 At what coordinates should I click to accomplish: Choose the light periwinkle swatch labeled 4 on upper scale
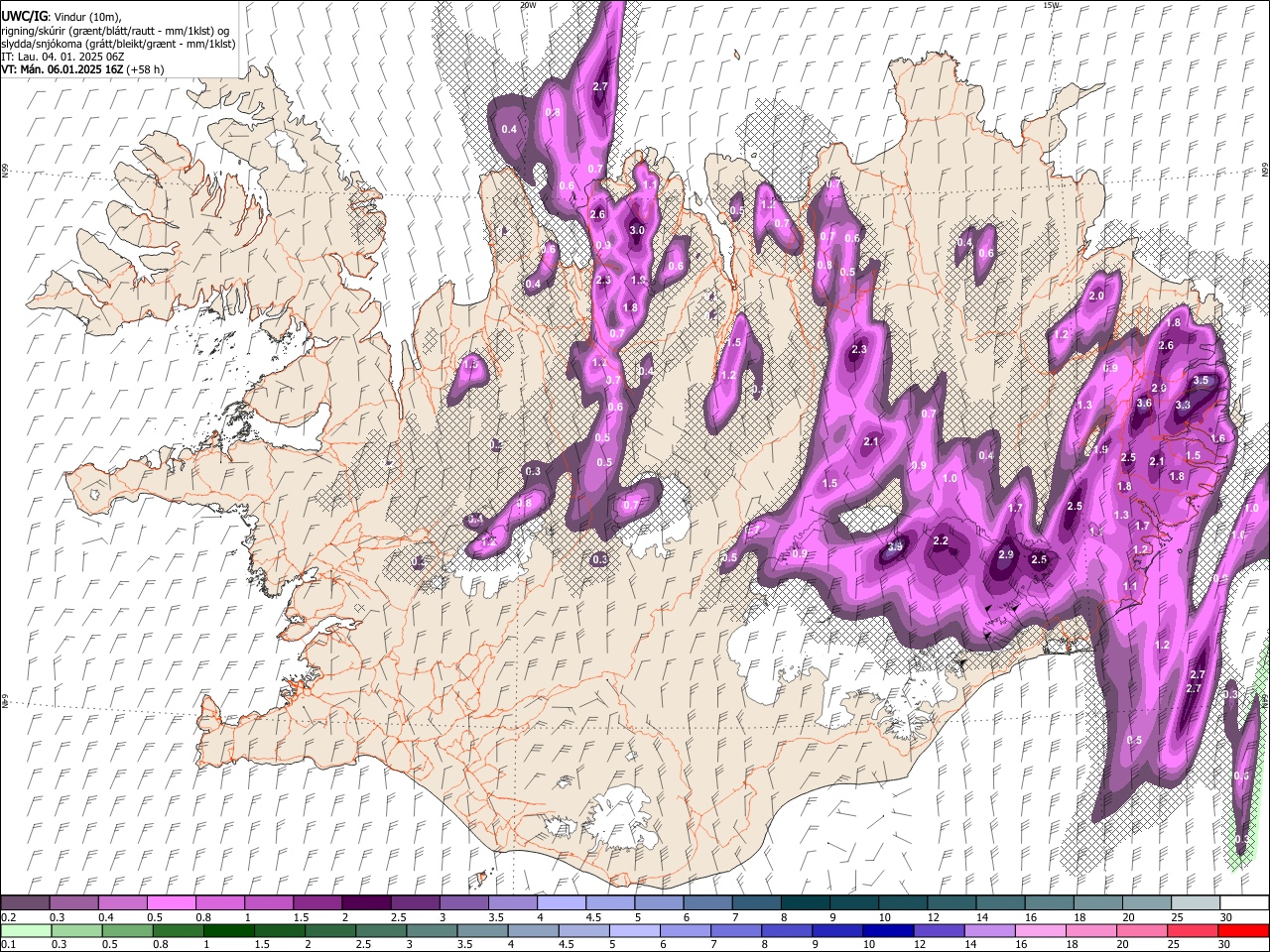pyautogui.click(x=560, y=903)
